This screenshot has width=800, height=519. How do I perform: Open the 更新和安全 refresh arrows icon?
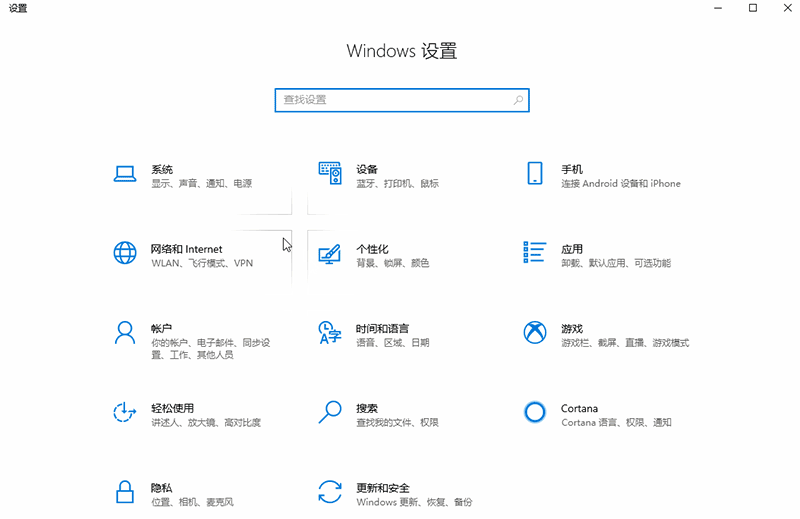click(x=330, y=492)
